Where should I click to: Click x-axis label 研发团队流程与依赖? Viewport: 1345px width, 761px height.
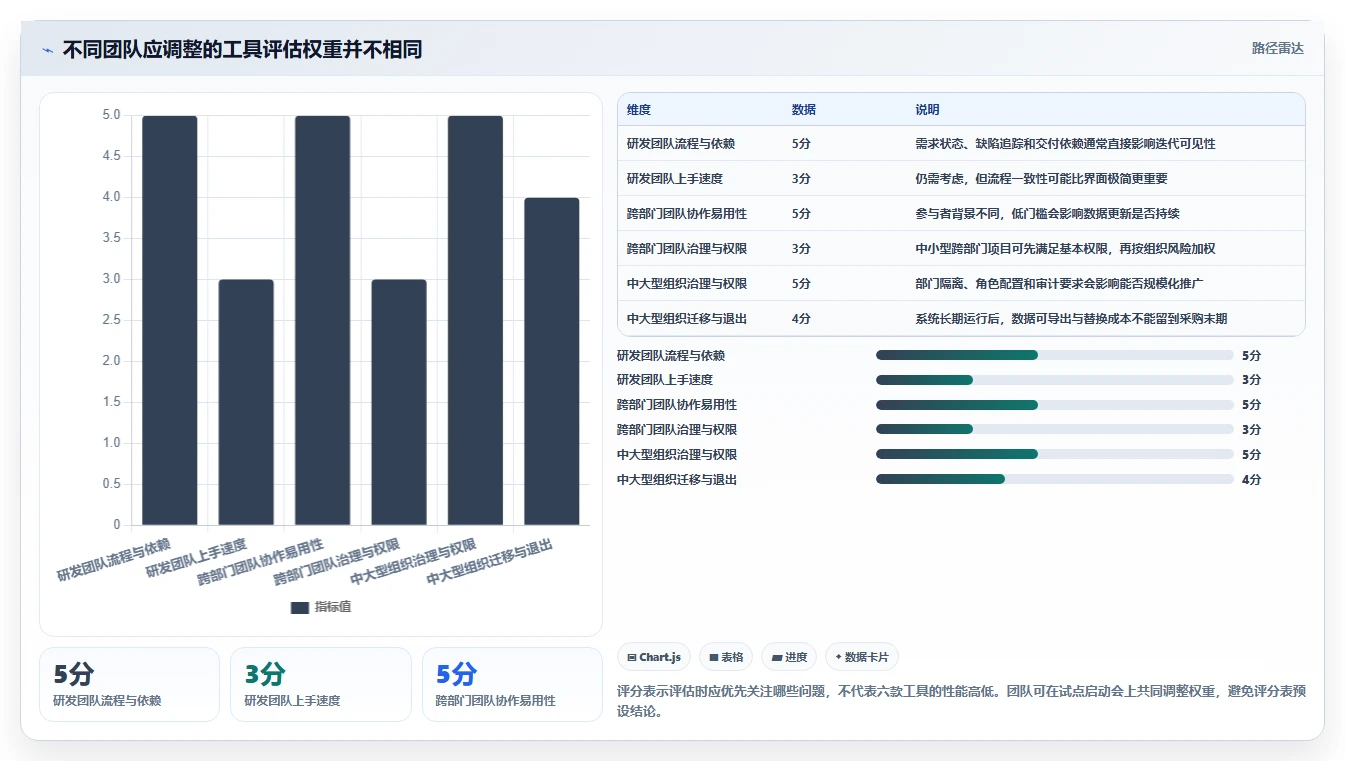pos(113,561)
